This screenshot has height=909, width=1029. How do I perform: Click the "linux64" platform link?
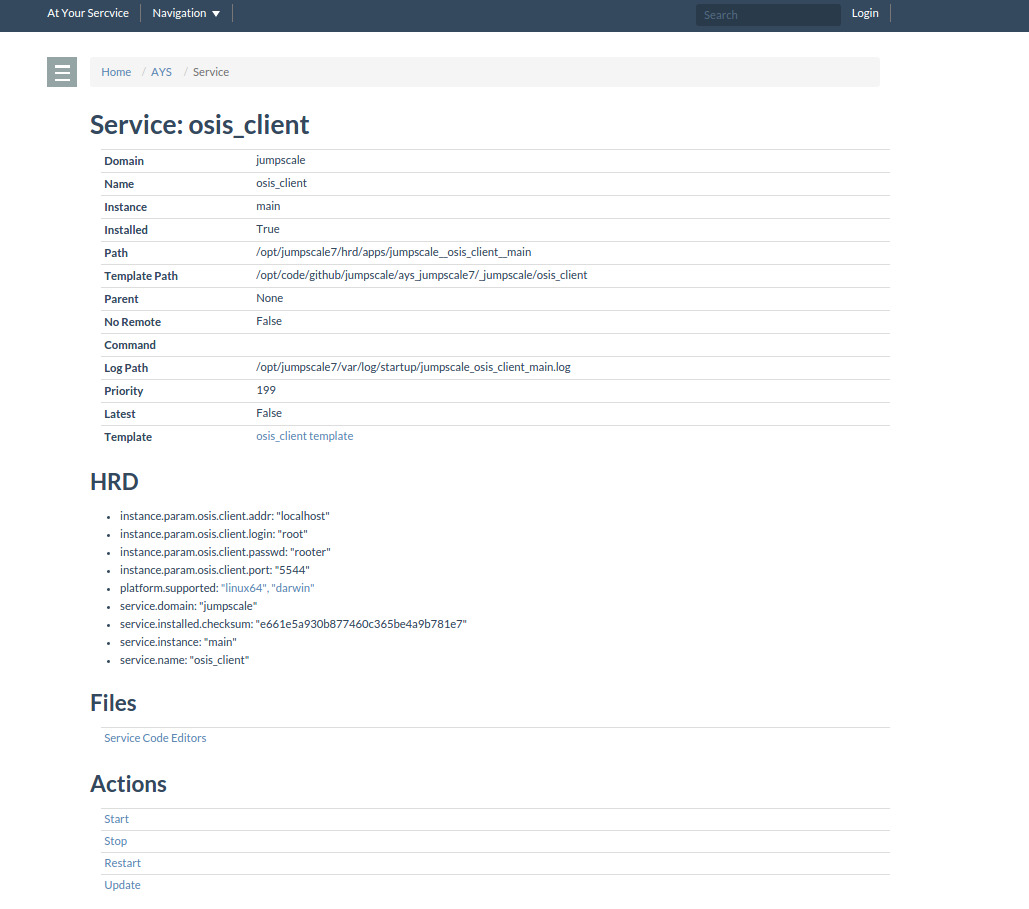243,588
